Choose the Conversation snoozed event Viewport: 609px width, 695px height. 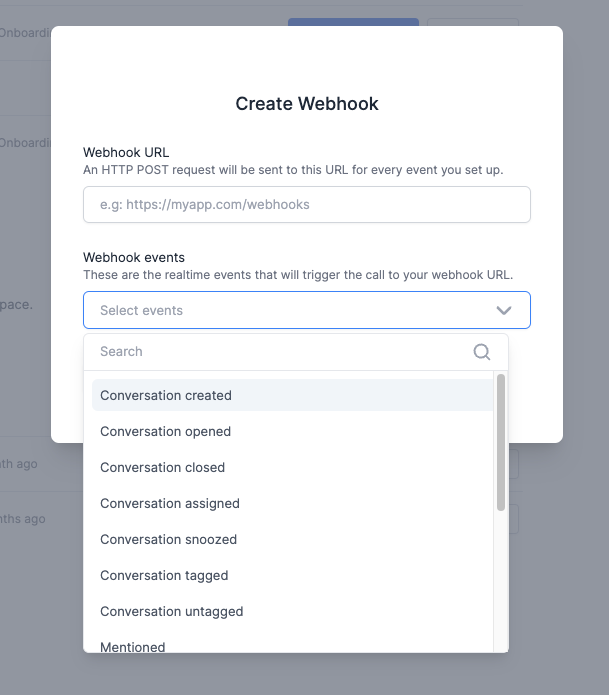(293, 539)
